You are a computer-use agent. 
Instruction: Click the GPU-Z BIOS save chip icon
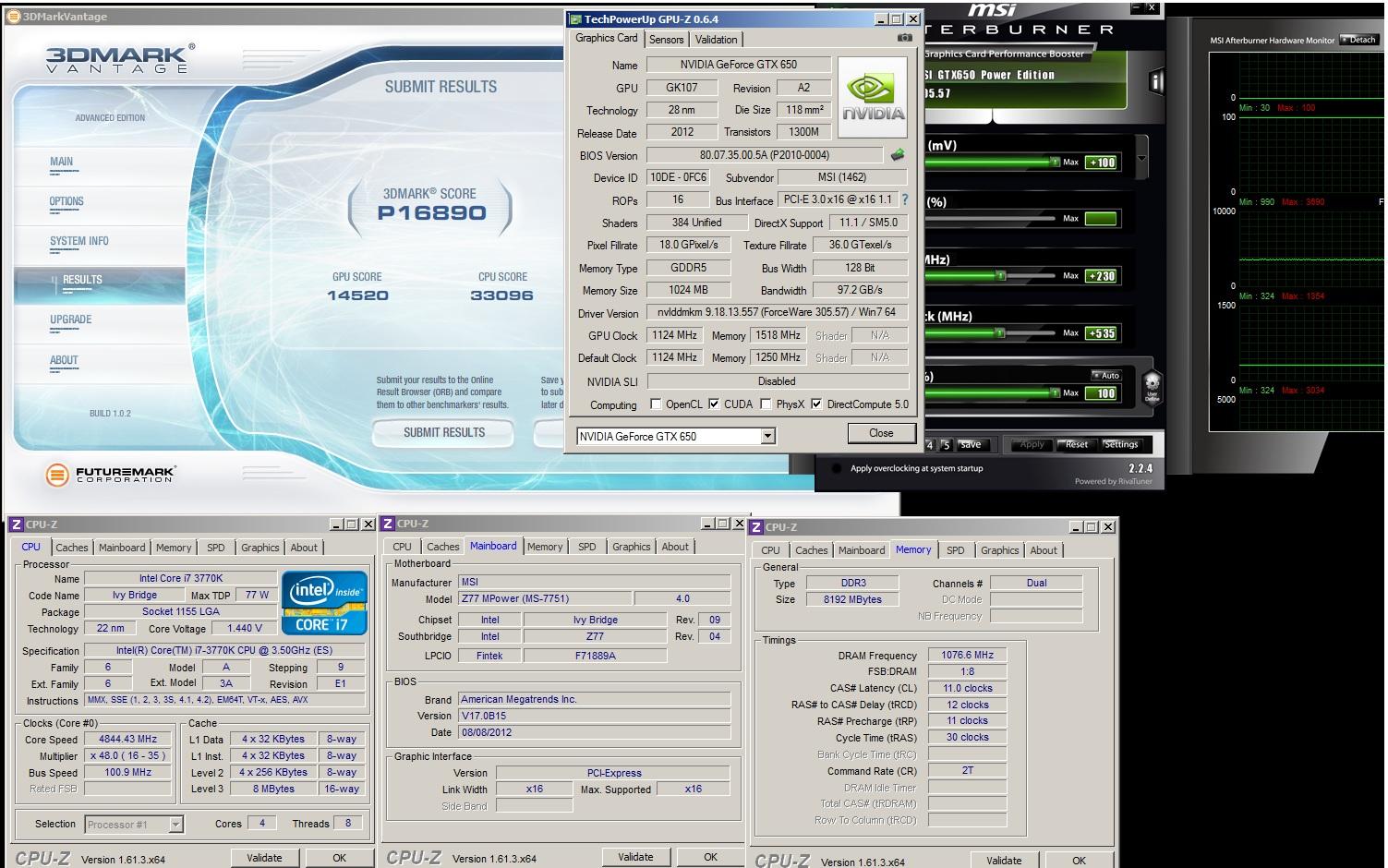[x=897, y=155]
